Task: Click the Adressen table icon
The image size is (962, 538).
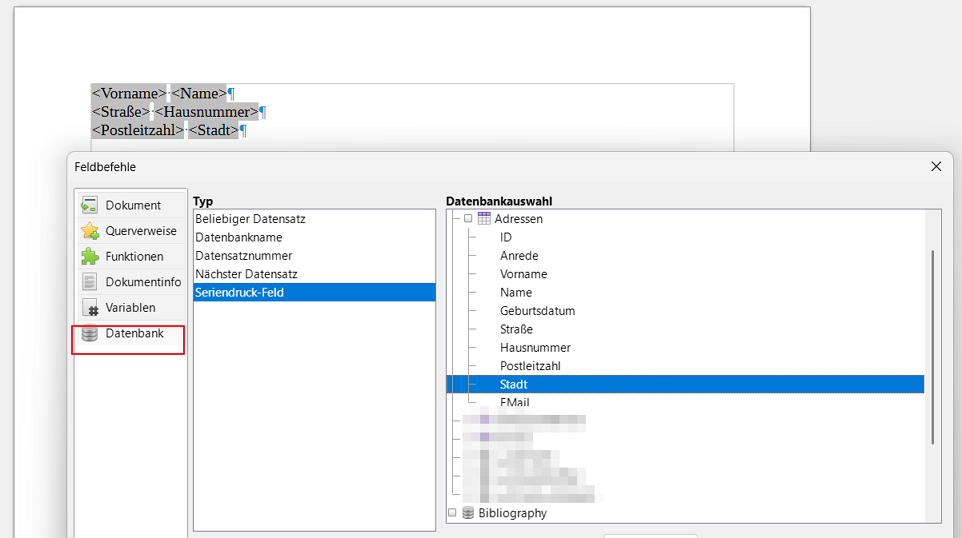Action: coord(484,219)
